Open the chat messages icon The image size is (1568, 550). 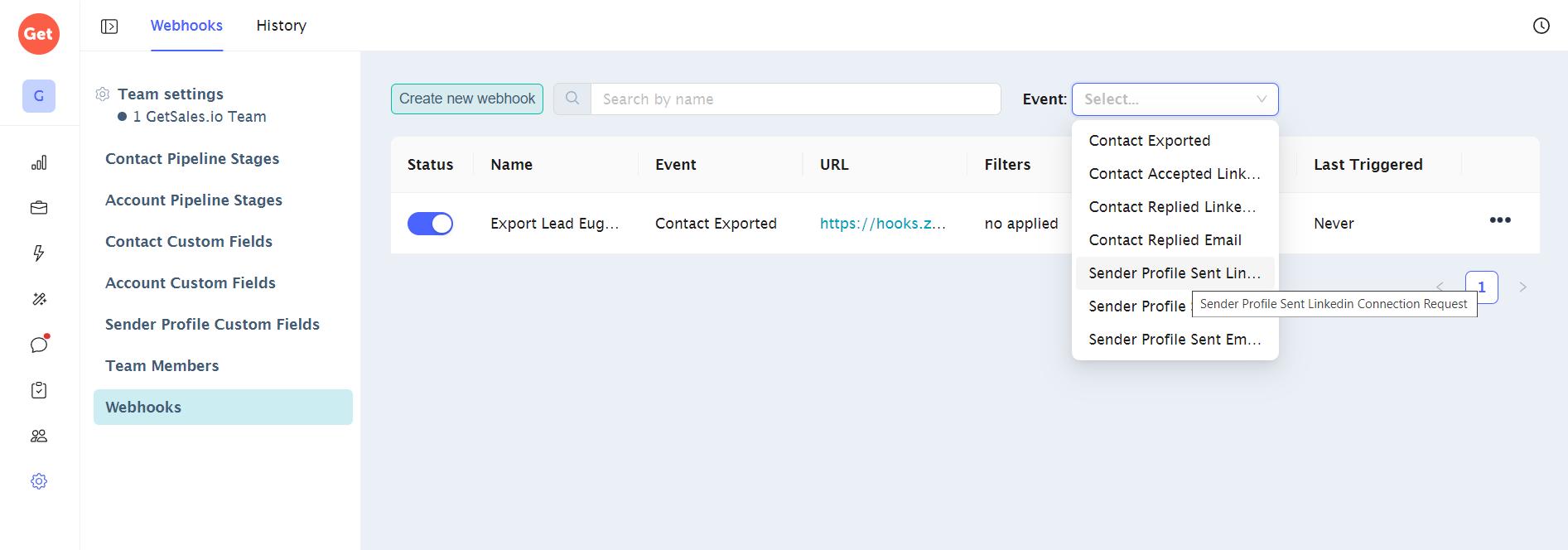pos(39,345)
